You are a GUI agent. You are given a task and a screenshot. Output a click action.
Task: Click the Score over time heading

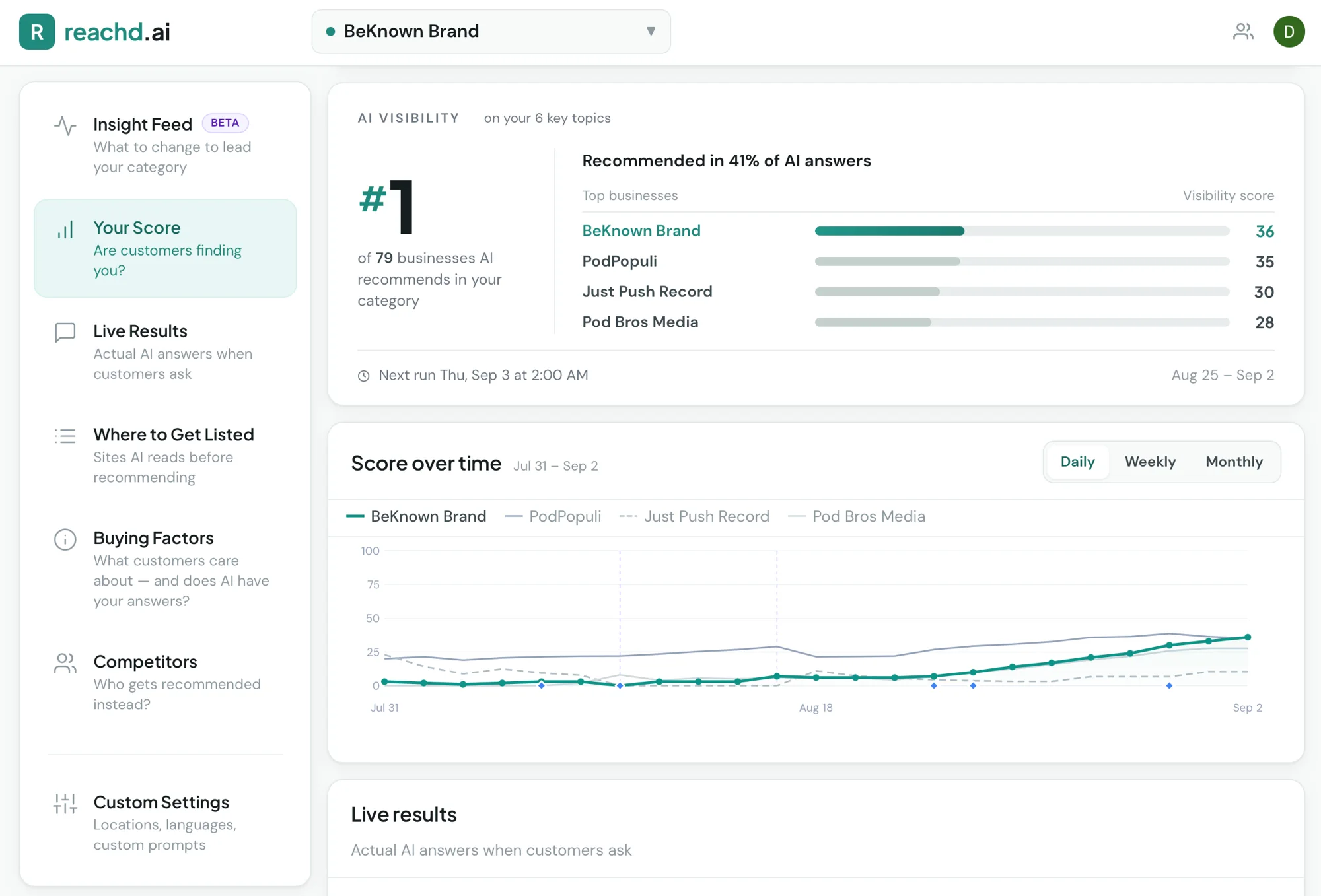point(426,464)
